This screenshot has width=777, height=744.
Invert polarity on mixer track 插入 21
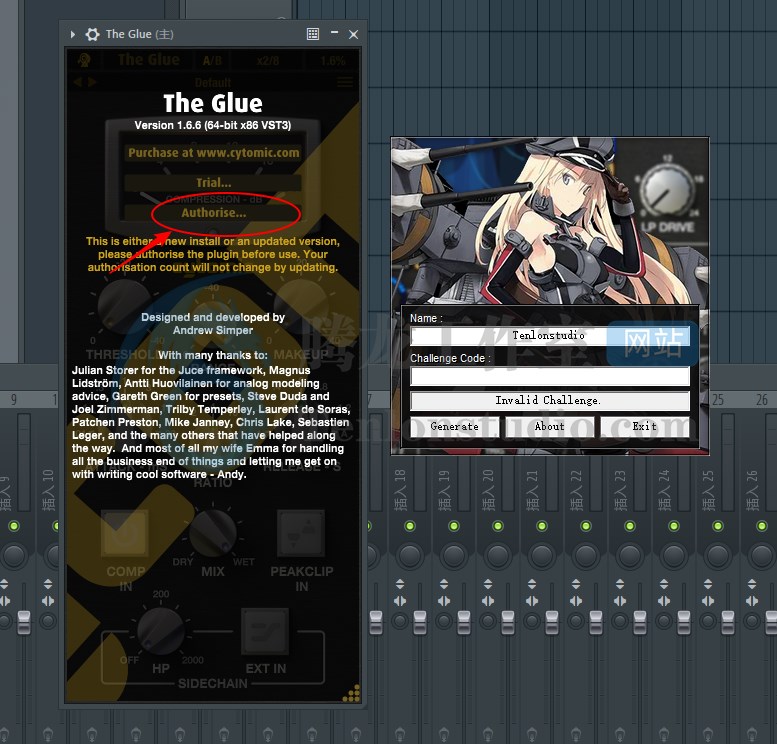click(x=532, y=584)
